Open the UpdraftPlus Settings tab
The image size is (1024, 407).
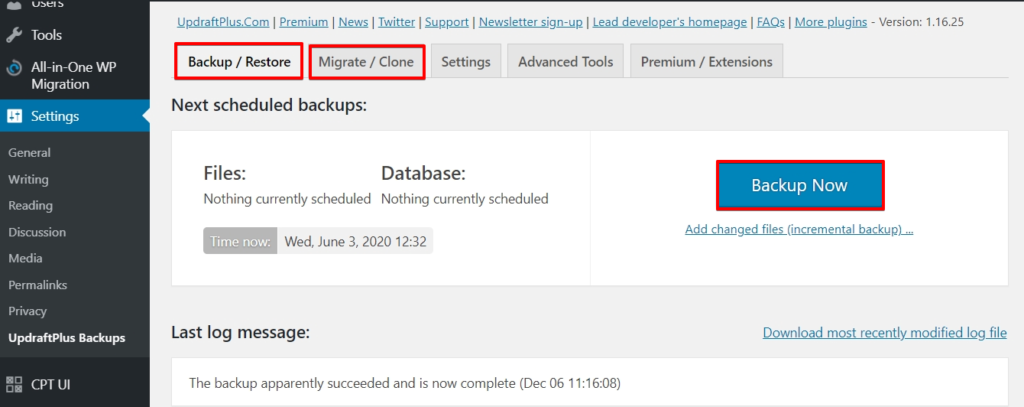pyautogui.click(x=466, y=62)
